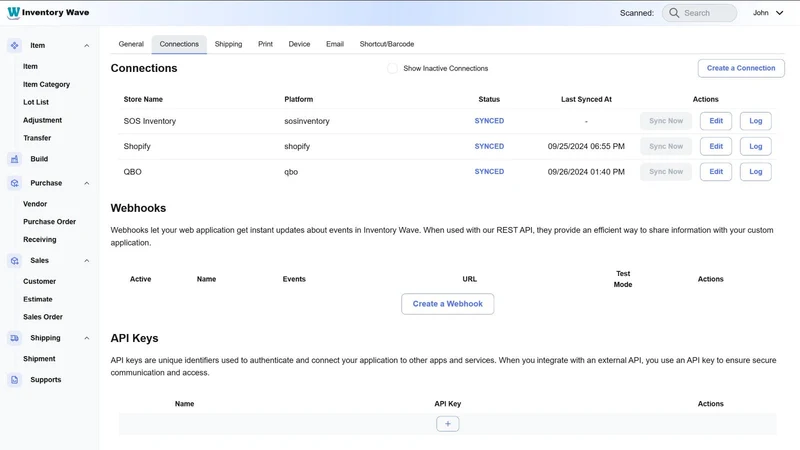The image size is (800, 450).
Task: Click Create a Webhook button
Action: click(447, 304)
